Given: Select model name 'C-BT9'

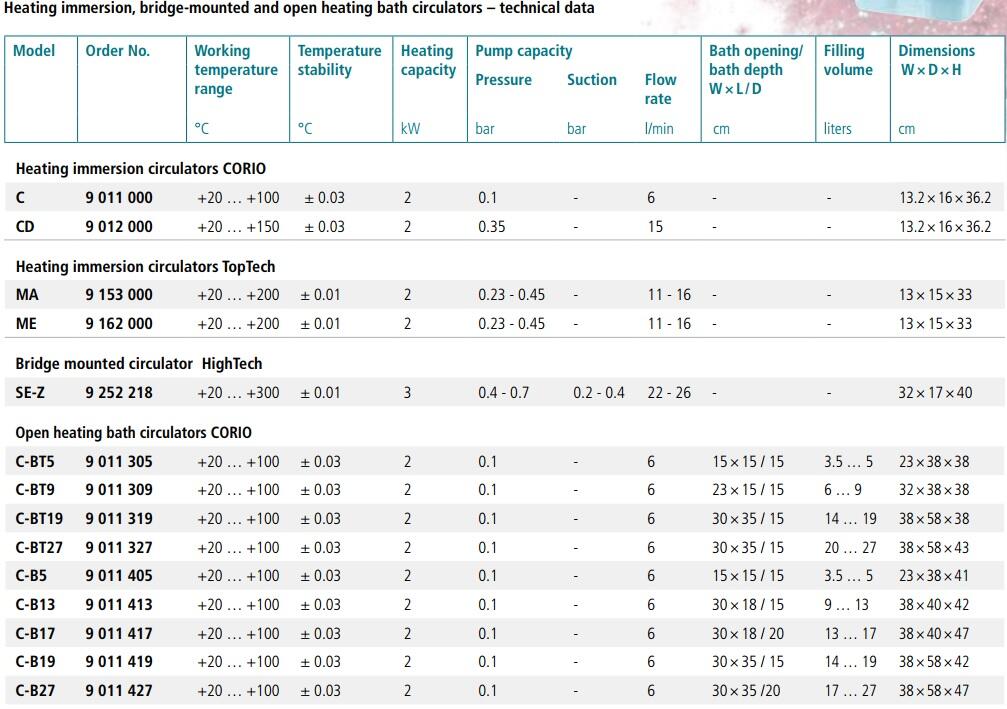Looking at the screenshot, I should click(x=35, y=490).
